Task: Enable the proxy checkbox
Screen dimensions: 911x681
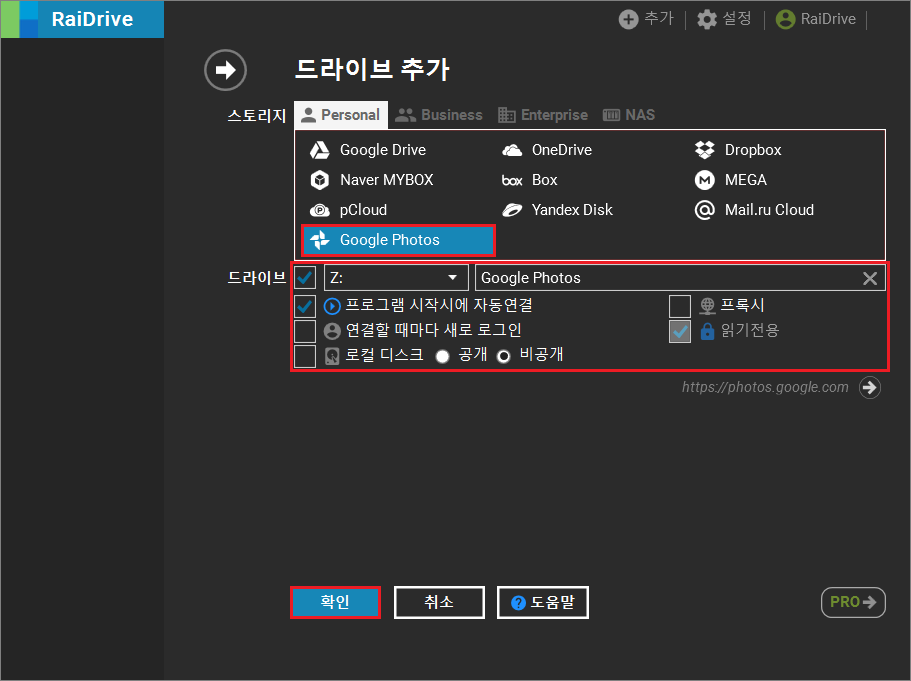Action: click(680, 306)
